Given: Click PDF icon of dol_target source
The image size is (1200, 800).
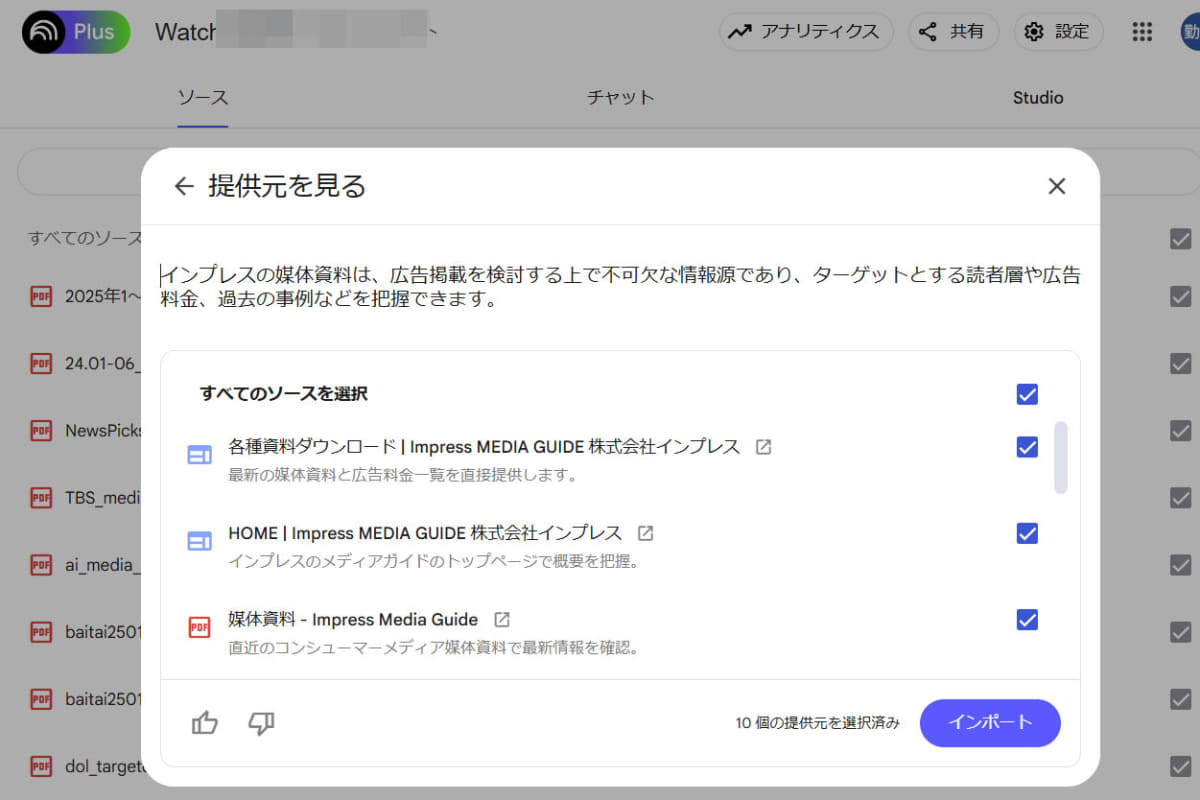Looking at the screenshot, I should point(41,767).
